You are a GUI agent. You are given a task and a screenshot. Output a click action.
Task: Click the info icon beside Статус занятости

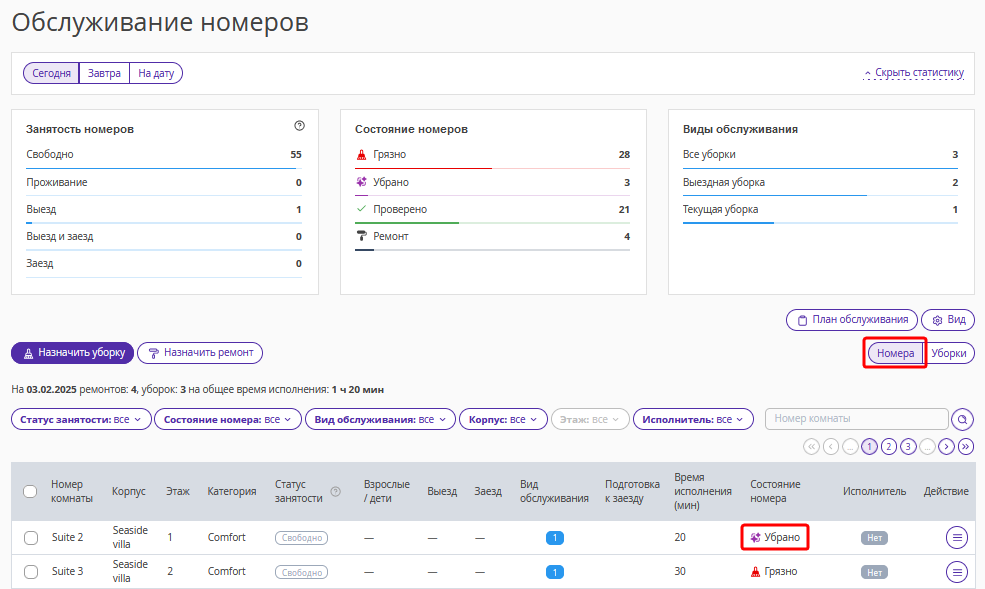(x=336, y=491)
